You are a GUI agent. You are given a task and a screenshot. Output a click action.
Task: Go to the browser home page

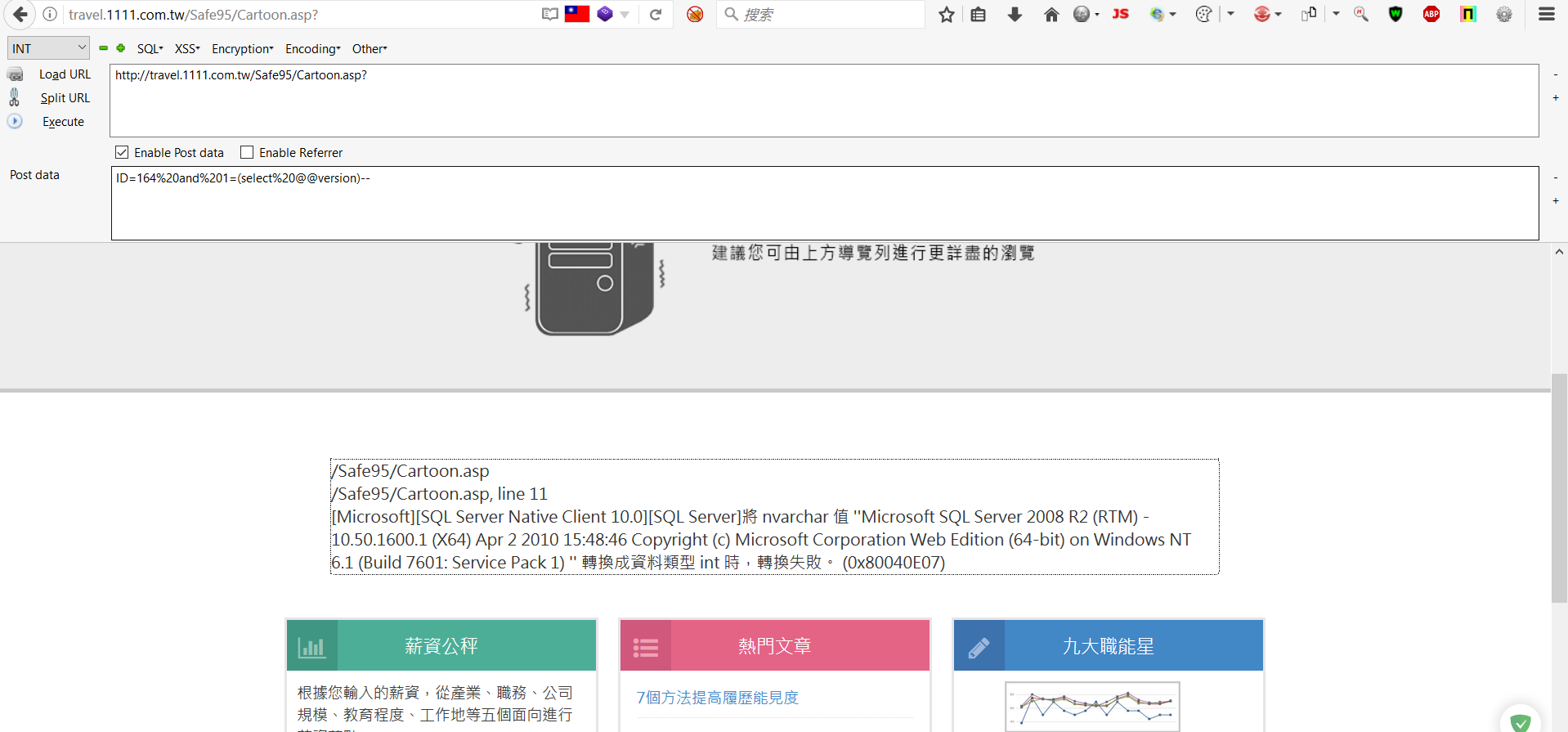(1051, 15)
